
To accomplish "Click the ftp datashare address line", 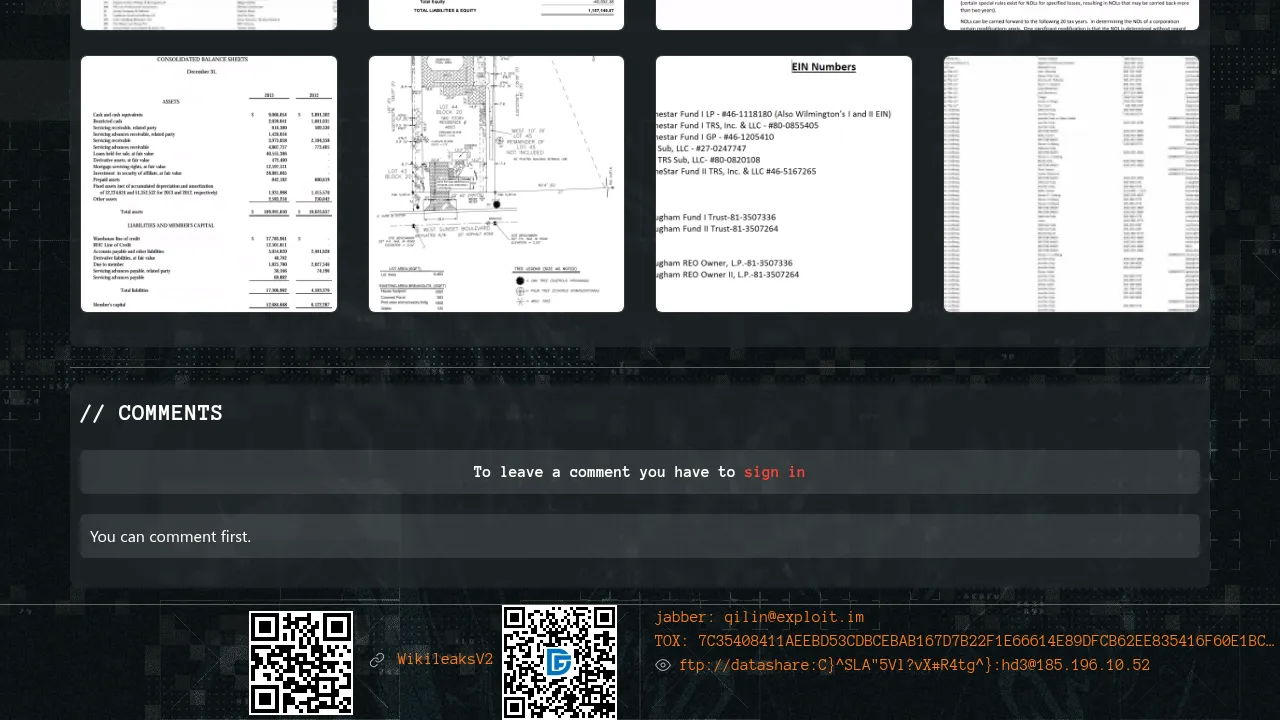I will click(x=914, y=665).
